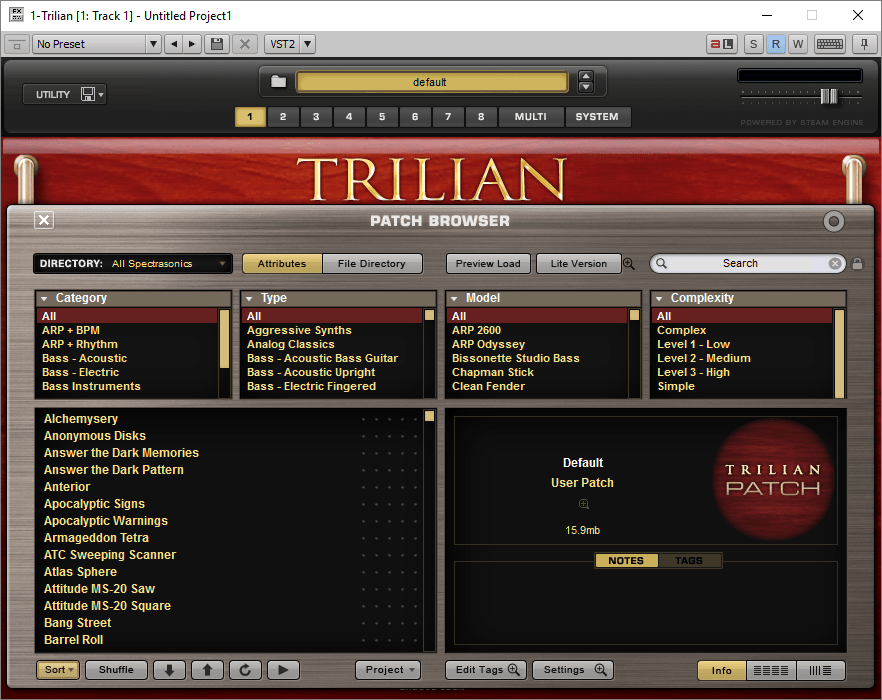The height and width of the screenshot is (700, 882).
Task: Open the Sort dropdown
Action: coord(58,670)
